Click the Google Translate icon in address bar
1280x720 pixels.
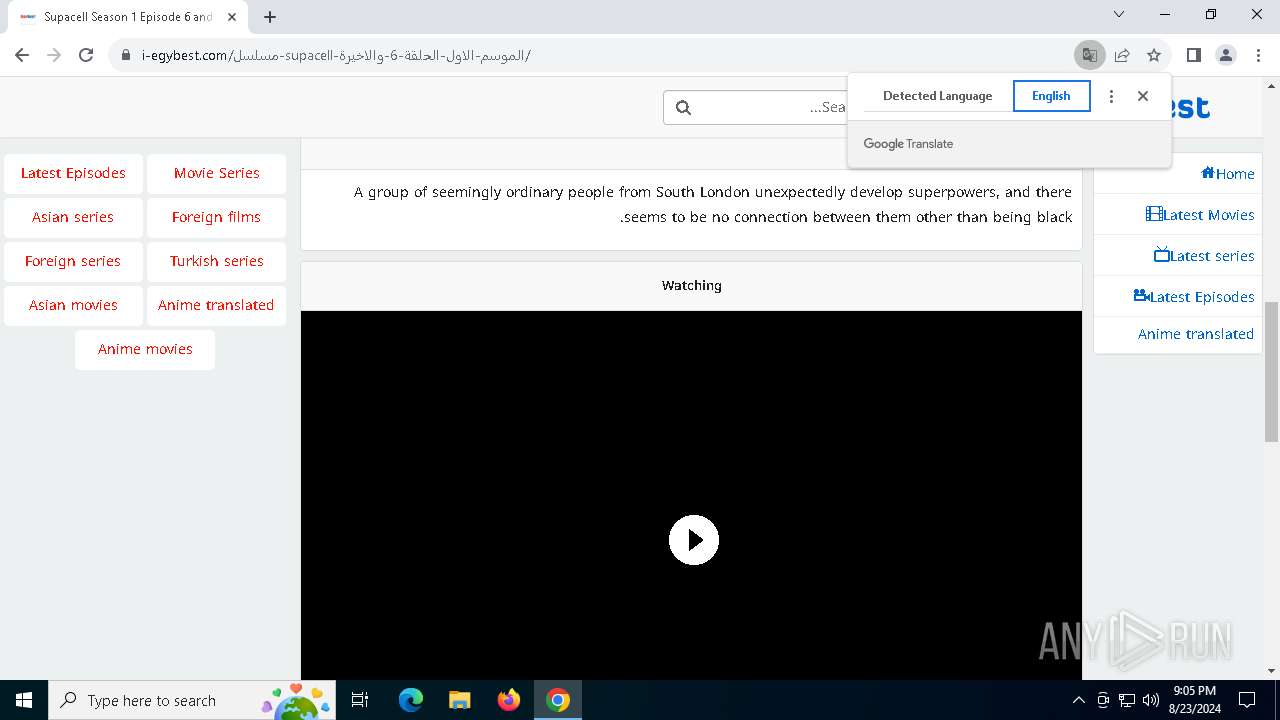(1089, 55)
